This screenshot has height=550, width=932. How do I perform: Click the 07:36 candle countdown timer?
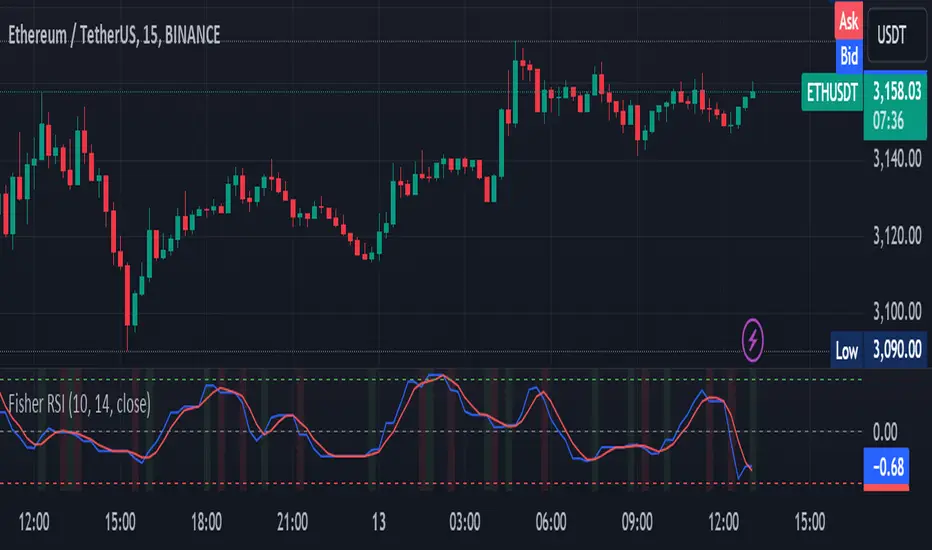tap(889, 121)
